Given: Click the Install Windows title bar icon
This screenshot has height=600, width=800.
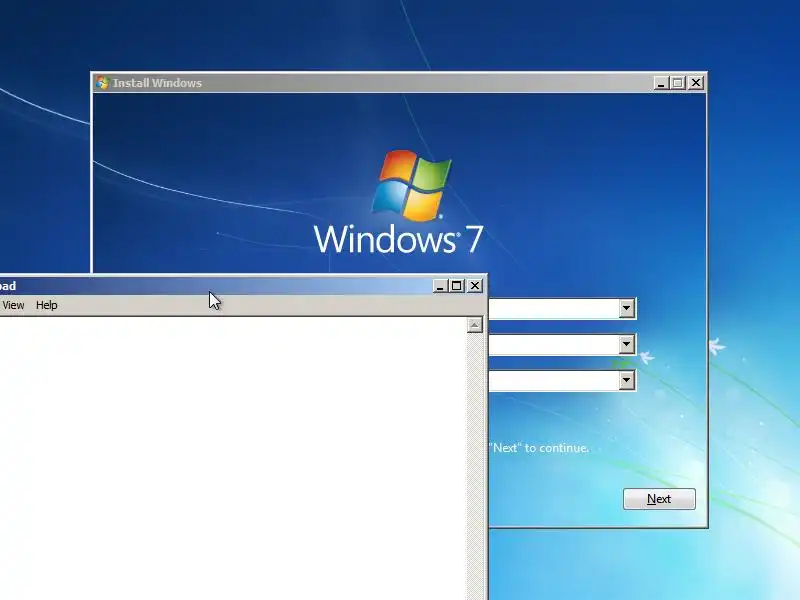Looking at the screenshot, I should point(102,82).
